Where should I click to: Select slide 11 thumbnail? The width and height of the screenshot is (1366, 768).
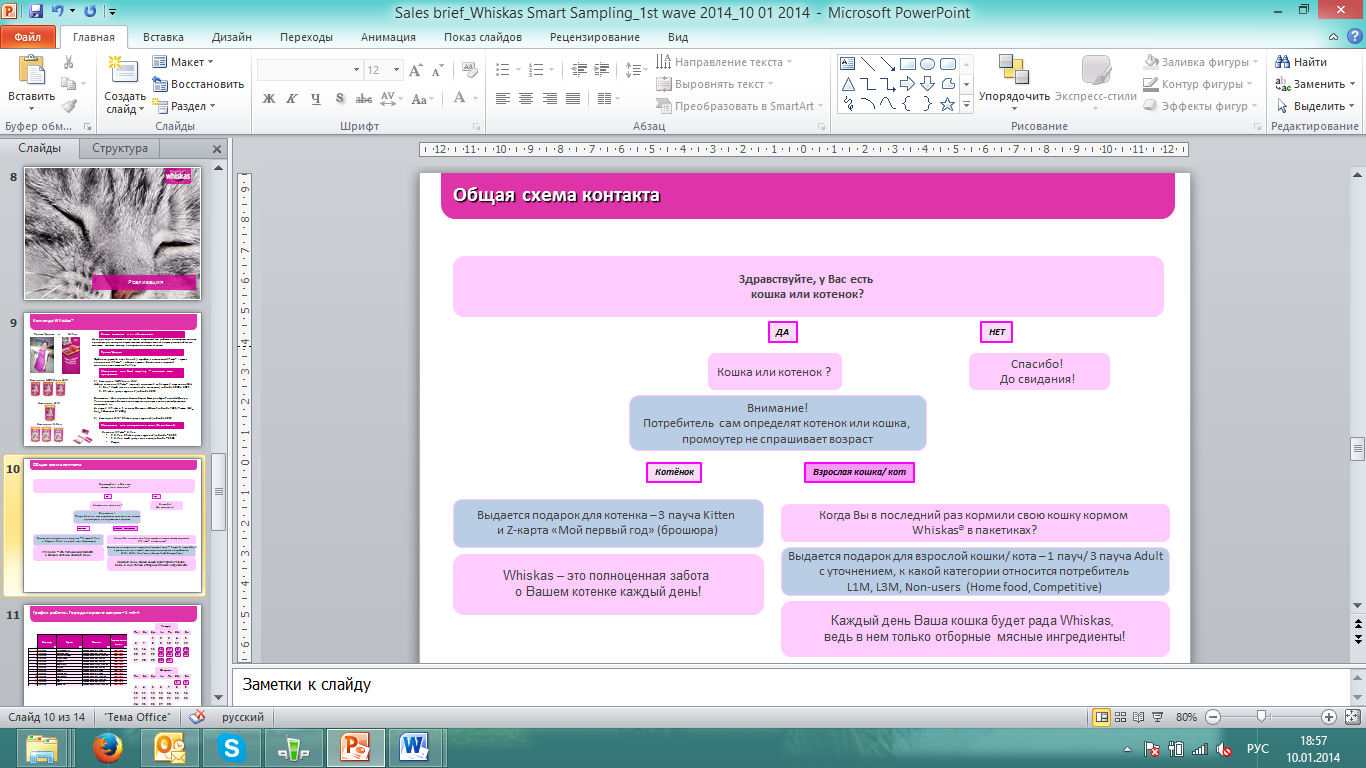pyautogui.click(x=112, y=655)
